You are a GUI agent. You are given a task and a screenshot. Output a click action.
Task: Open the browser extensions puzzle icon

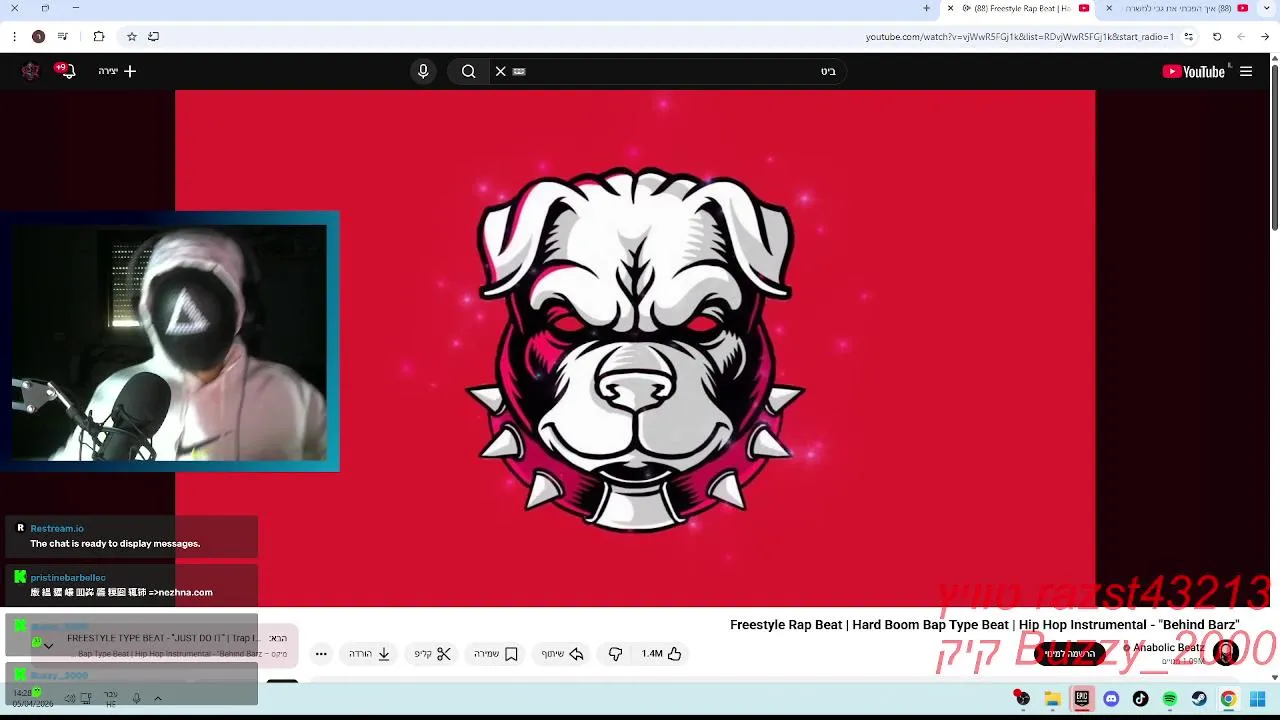(99, 37)
